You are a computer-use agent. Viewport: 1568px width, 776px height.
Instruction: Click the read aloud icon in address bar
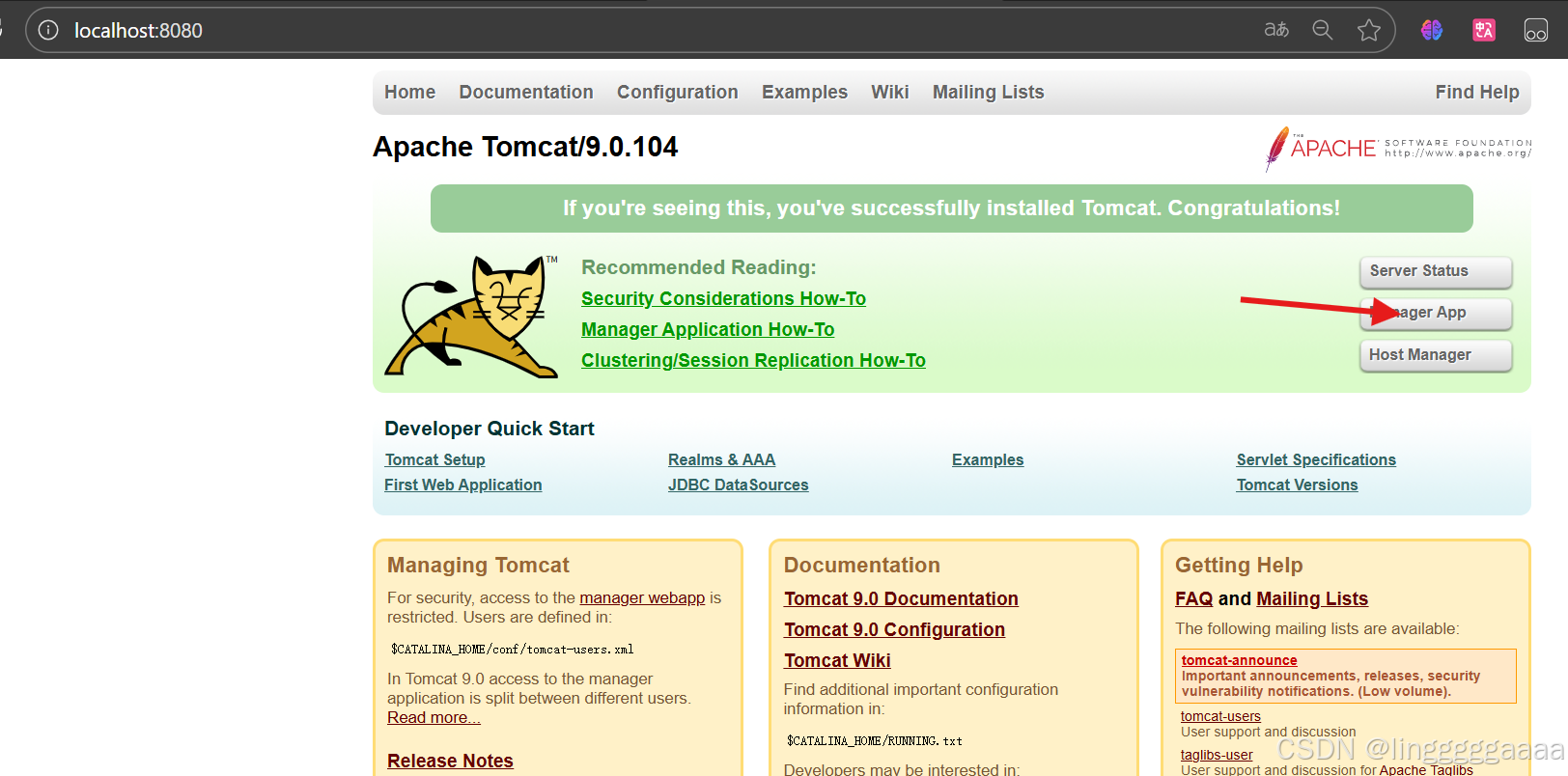1276,30
